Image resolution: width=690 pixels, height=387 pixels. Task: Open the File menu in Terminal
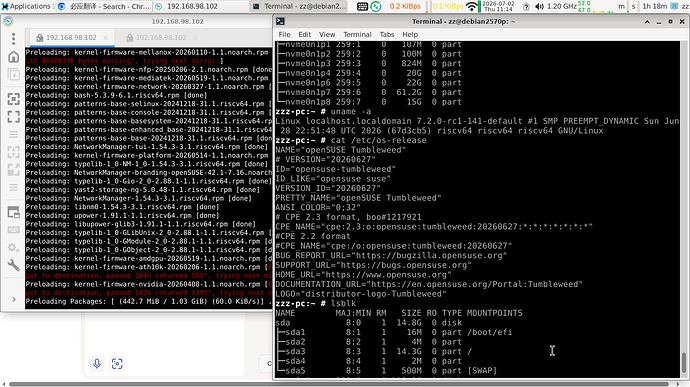pos(284,34)
